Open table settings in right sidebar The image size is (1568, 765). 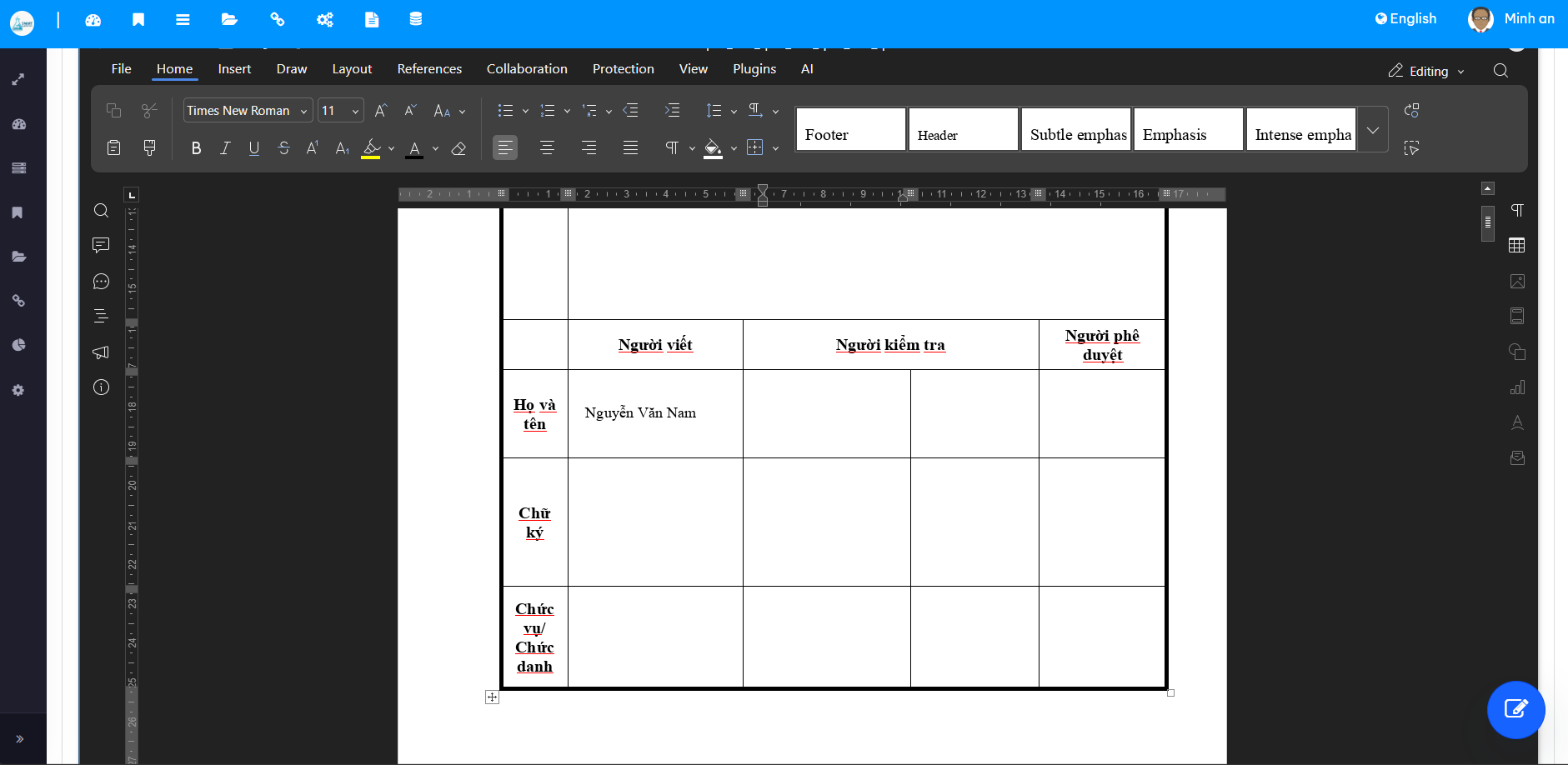pyautogui.click(x=1517, y=246)
